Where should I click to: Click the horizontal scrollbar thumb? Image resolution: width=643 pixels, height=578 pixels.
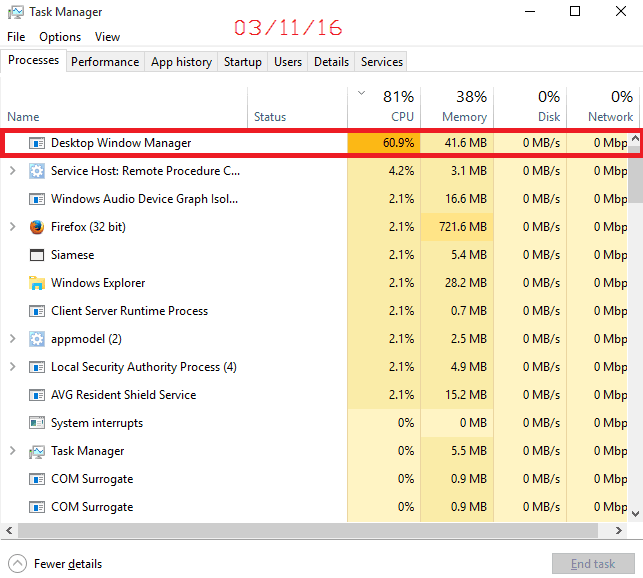[x=308, y=530]
